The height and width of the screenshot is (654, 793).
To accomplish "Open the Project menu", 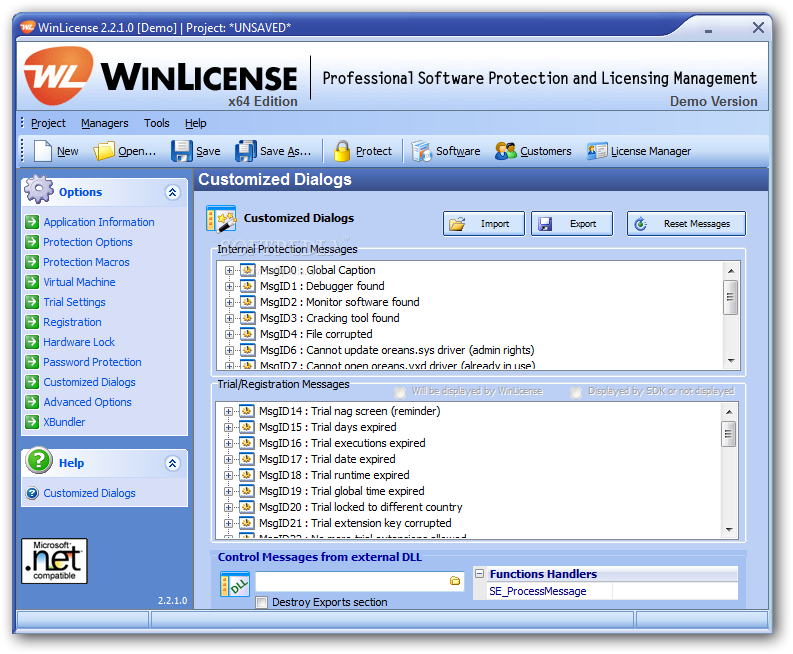I will pyautogui.click(x=48, y=123).
